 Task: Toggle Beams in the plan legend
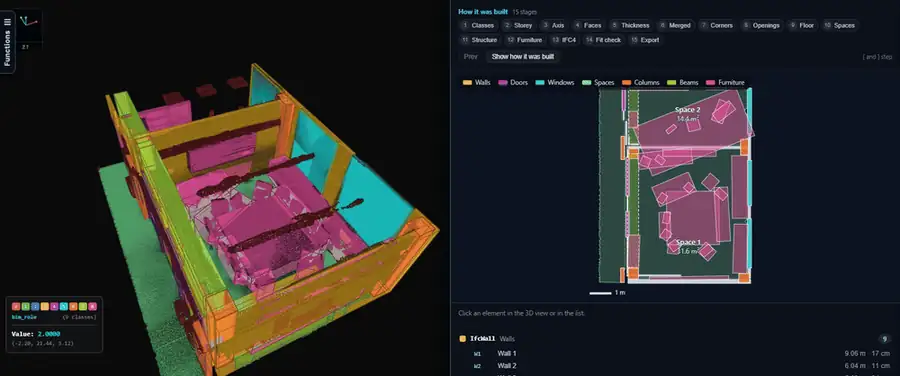[x=683, y=83]
